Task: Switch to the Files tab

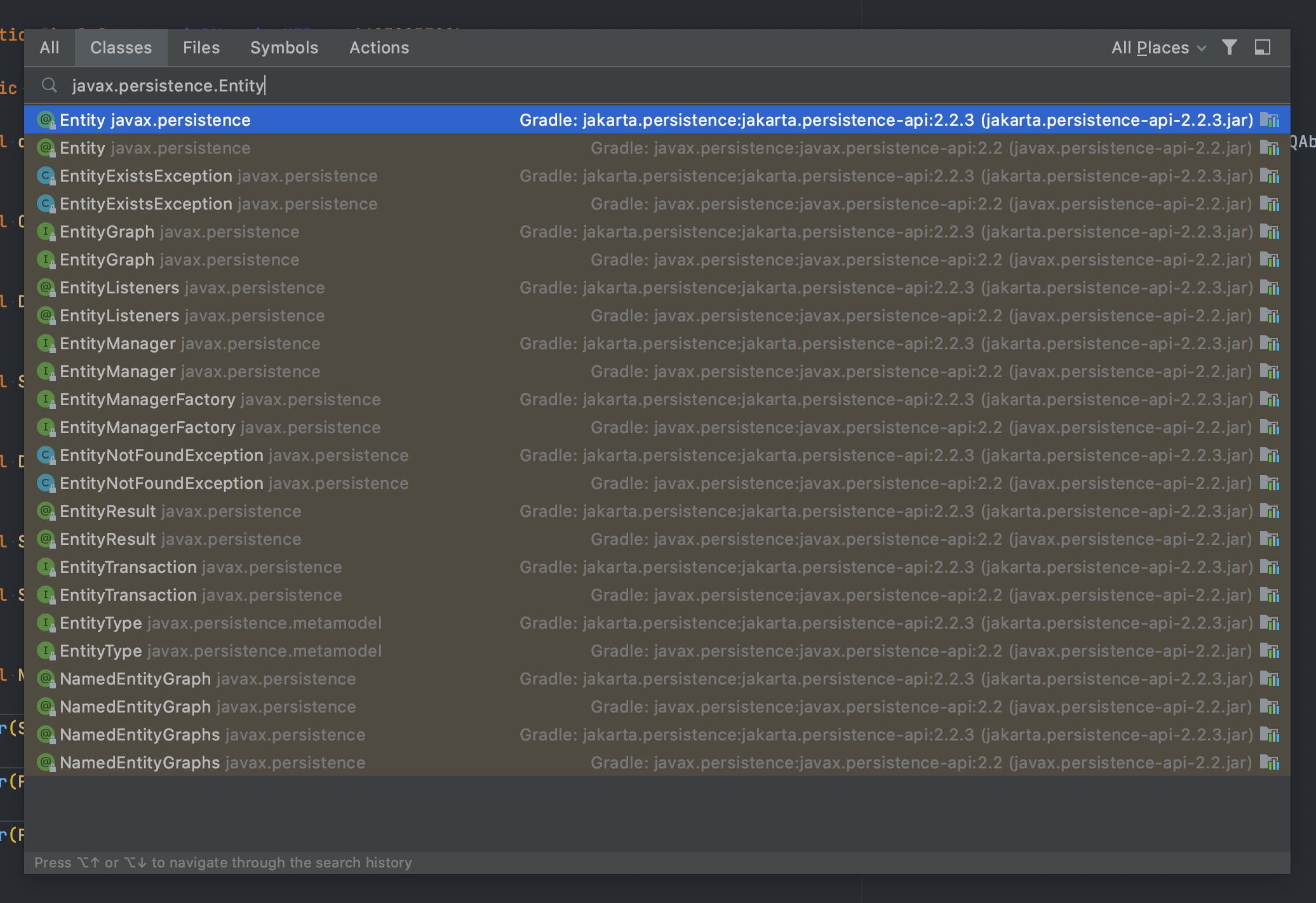Action: pyautogui.click(x=201, y=47)
